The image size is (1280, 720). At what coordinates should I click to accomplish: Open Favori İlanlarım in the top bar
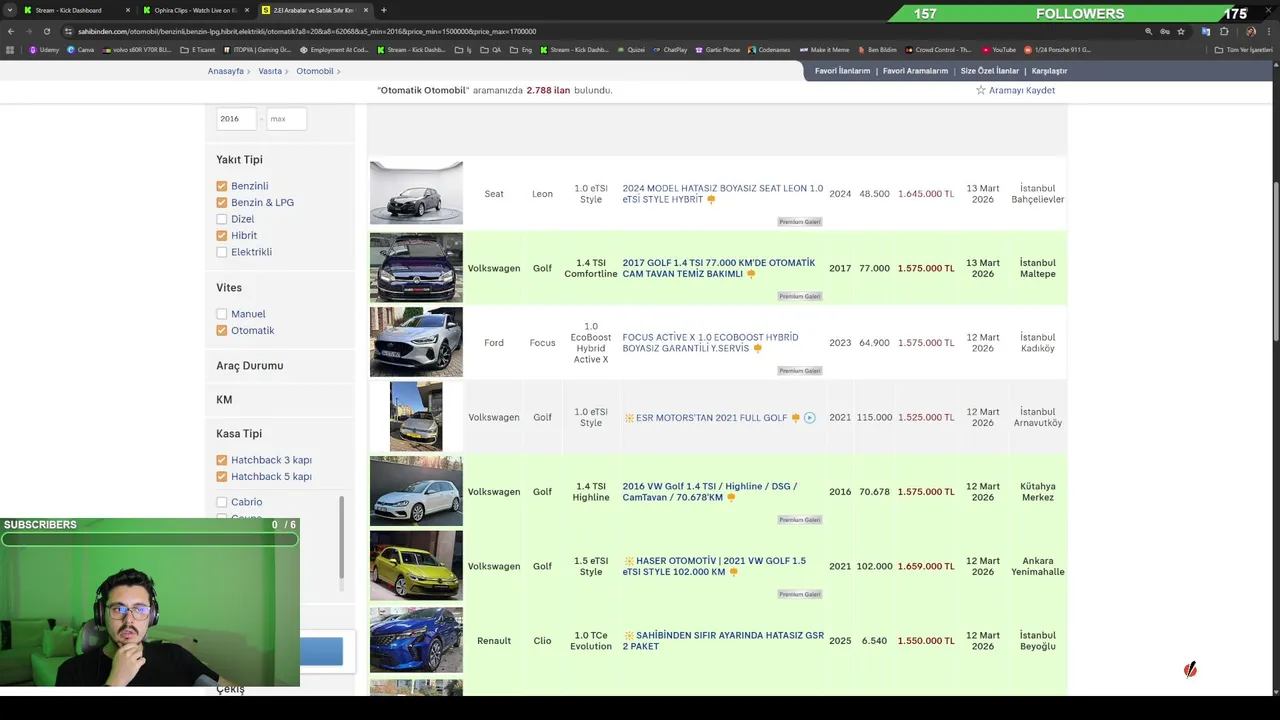point(842,71)
